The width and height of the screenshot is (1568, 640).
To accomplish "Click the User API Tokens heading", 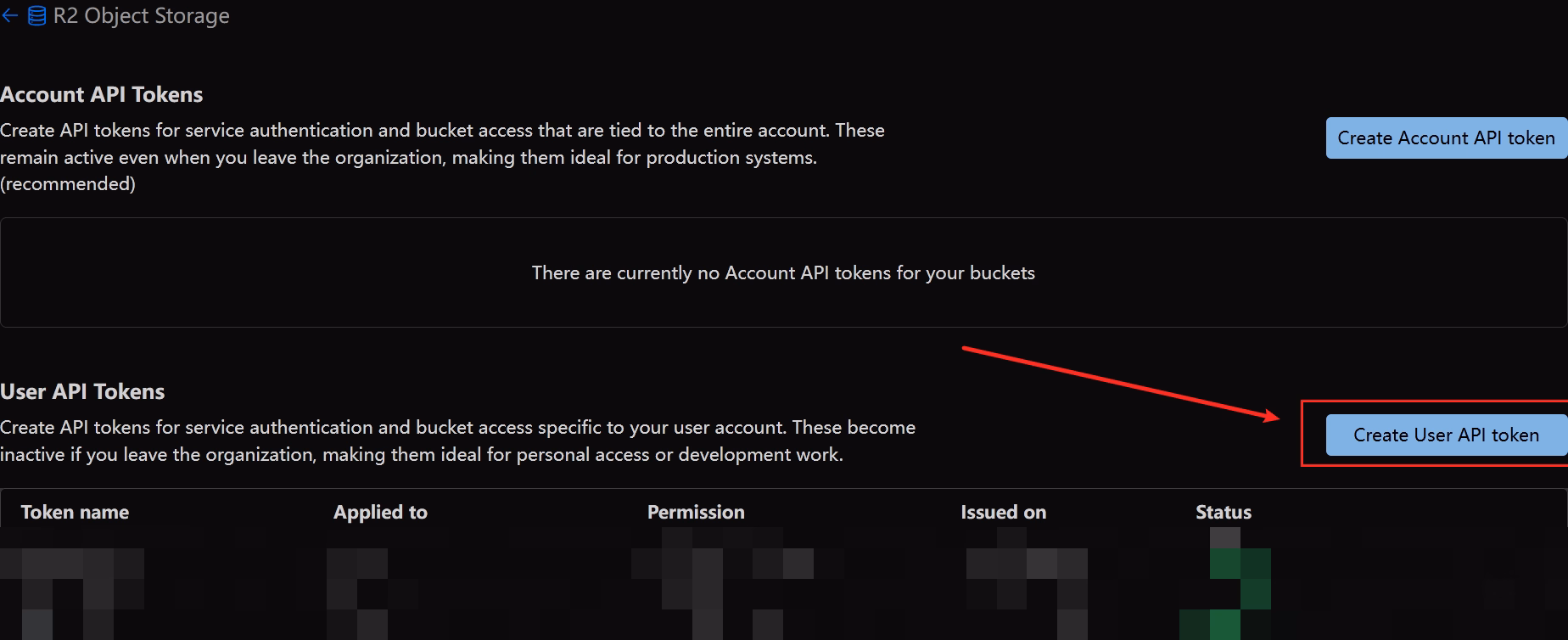I will 82,391.
